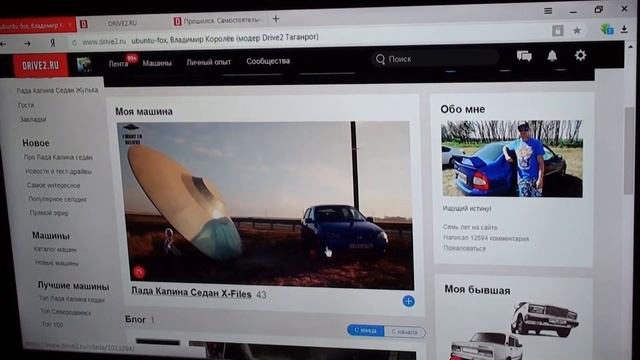Click the browser extension icon near downloads
The image size is (640, 360).
(x=607, y=29)
